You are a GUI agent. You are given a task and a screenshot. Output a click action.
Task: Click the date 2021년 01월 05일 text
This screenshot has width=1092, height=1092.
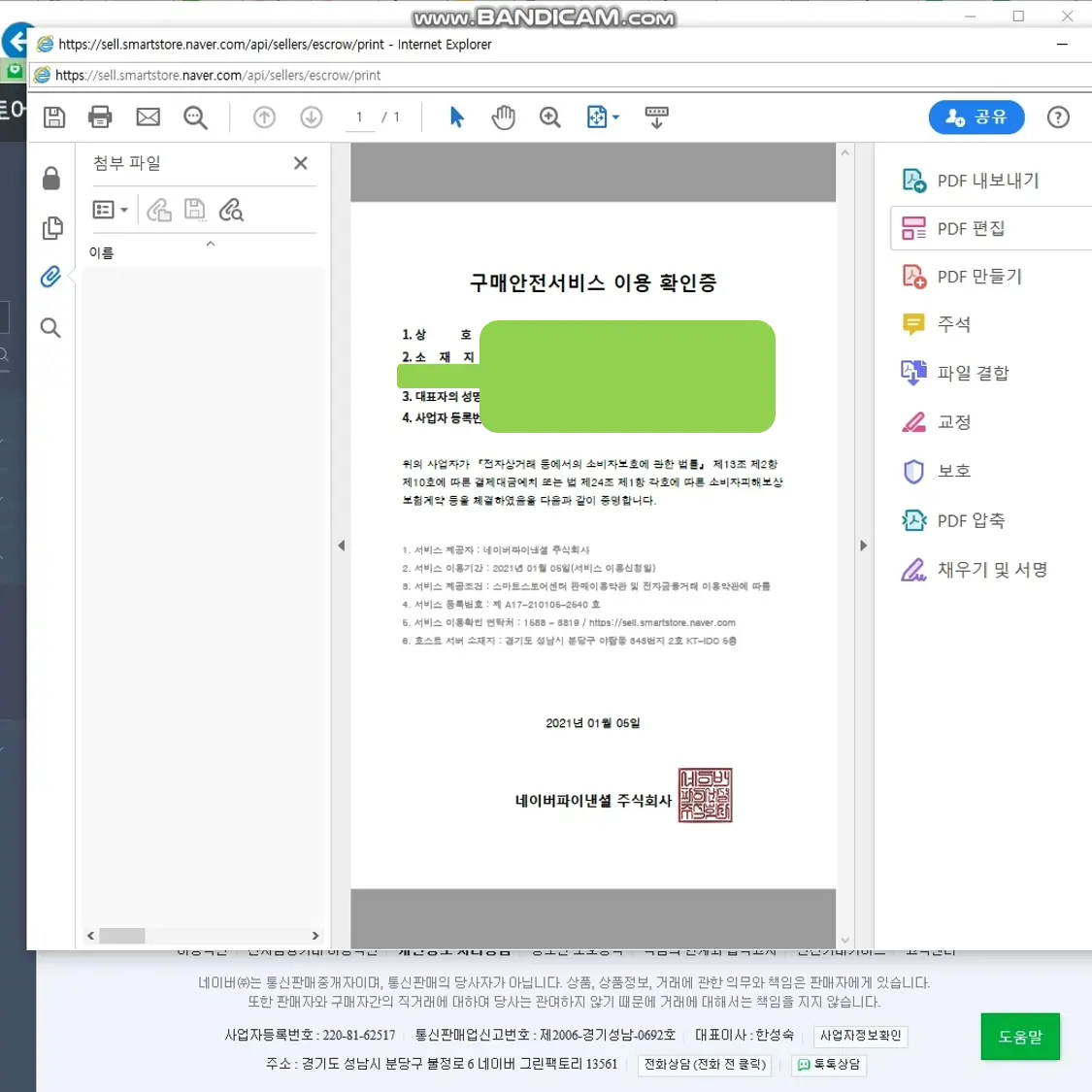[593, 723]
